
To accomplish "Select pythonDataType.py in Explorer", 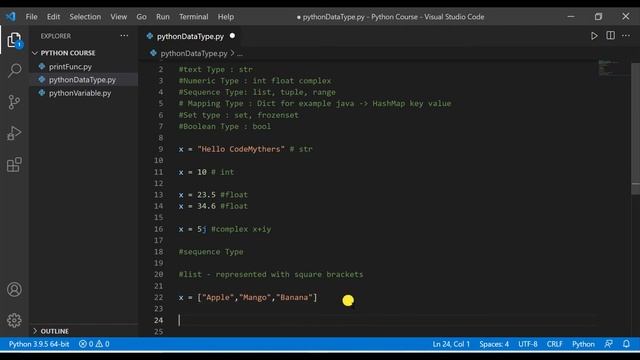I will [x=82, y=80].
